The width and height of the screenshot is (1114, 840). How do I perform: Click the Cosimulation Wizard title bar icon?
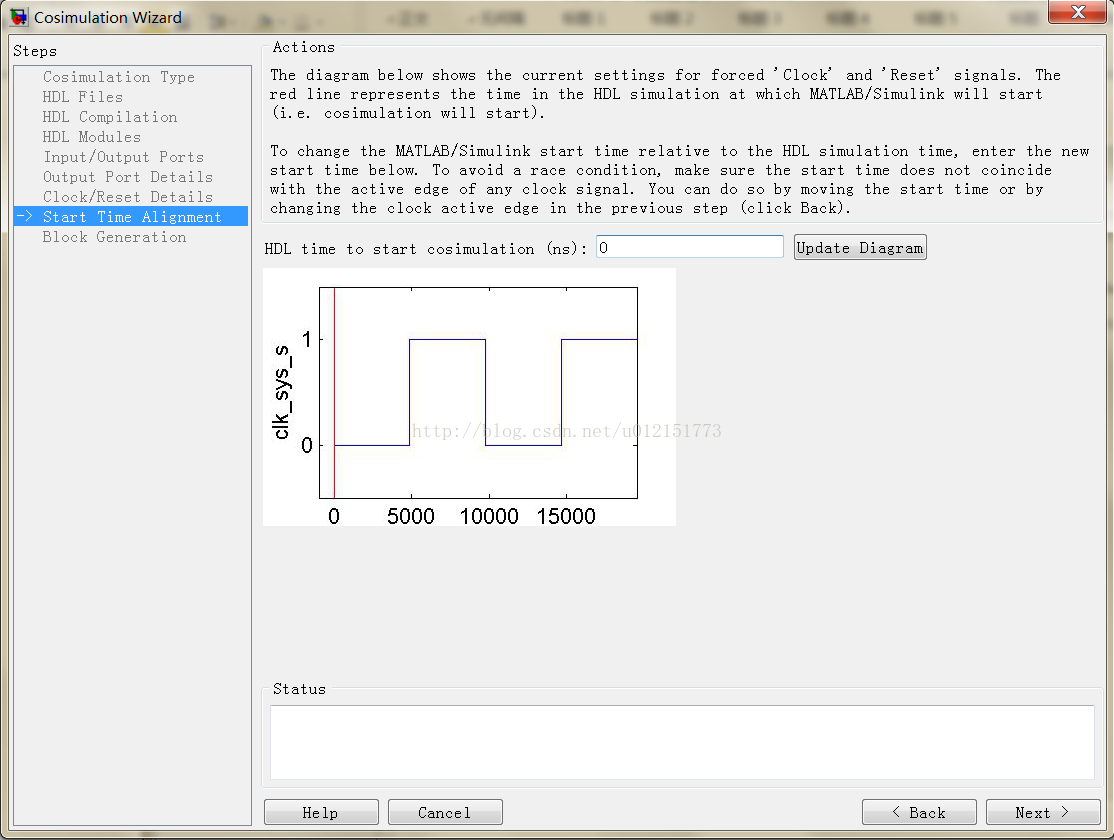19,17
